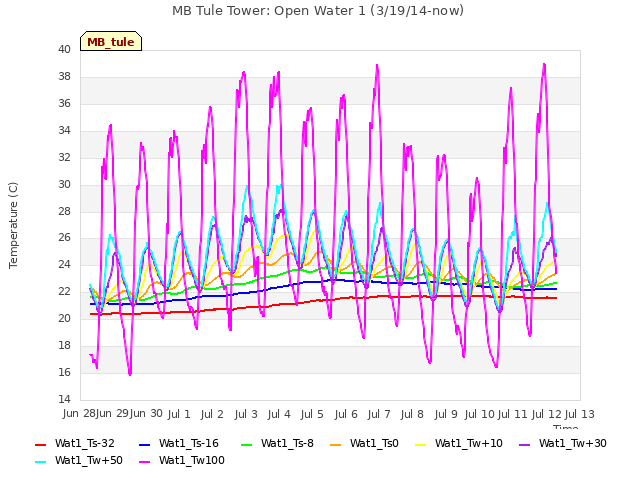Click the 36 y-axis tick label
The width and height of the screenshot is (640, 480).
(64, 103)
